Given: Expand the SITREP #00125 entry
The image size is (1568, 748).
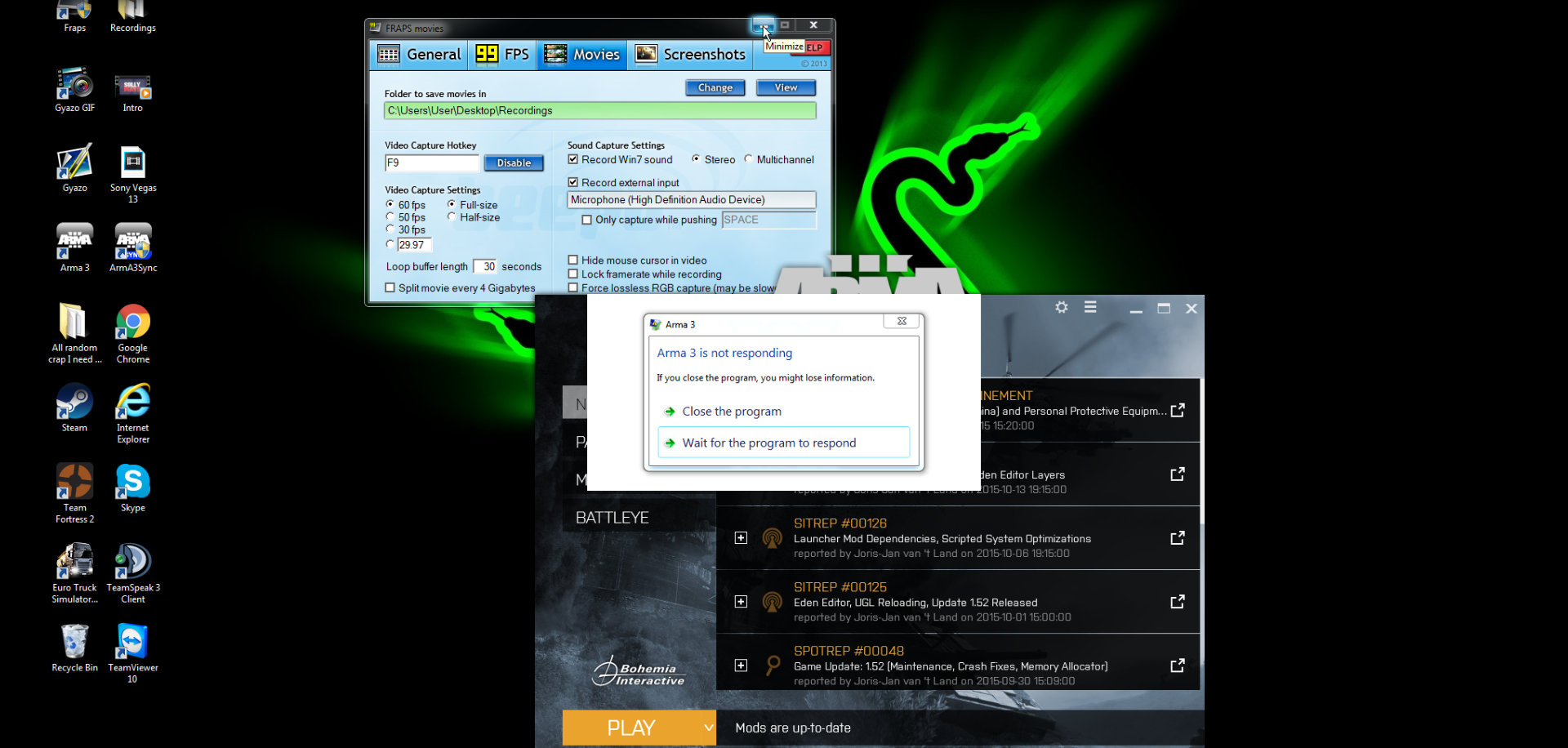Looking at the screenshot, I should pos(741,602).
